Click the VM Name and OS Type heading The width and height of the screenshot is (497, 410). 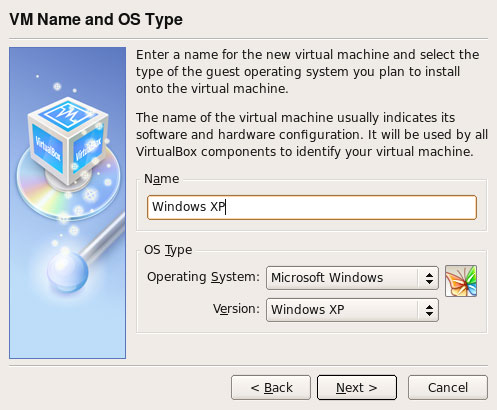[96, 20]
